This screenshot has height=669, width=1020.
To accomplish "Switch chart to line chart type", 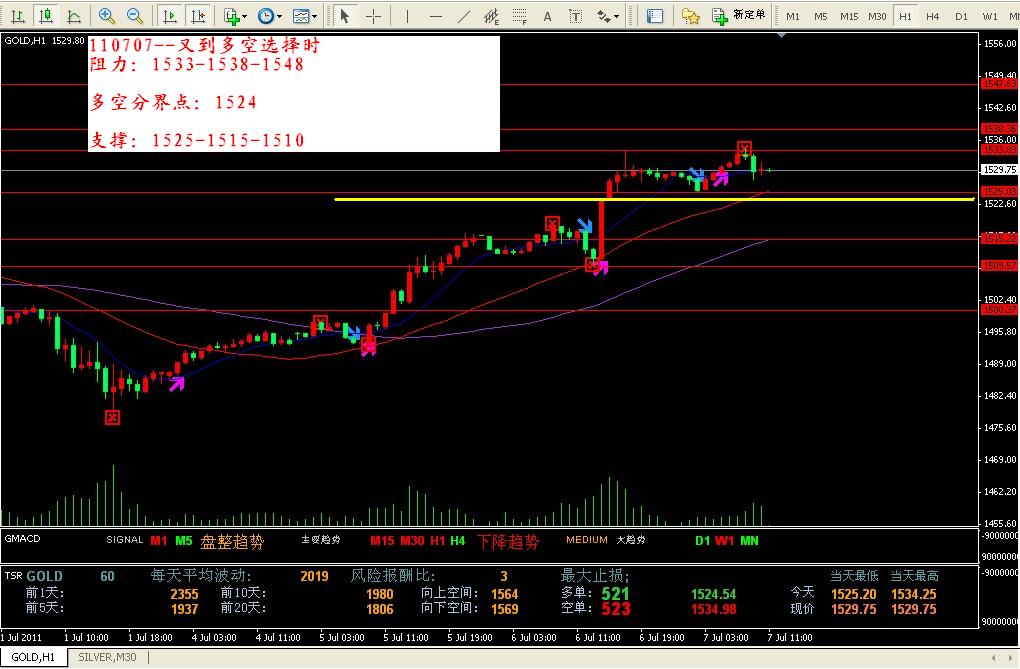I will click(x=74, y=16).
